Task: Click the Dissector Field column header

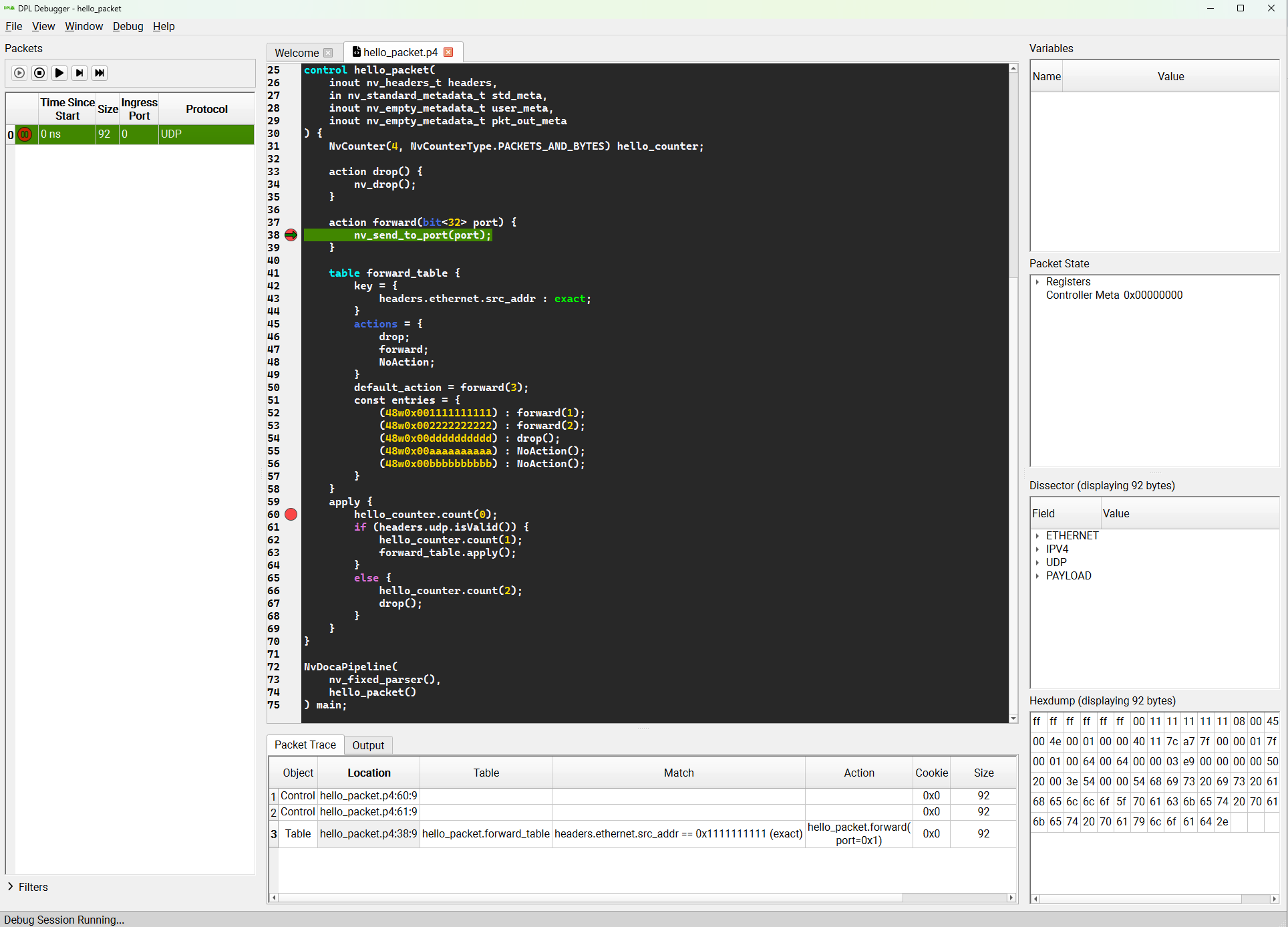Action: (1066, 513)
